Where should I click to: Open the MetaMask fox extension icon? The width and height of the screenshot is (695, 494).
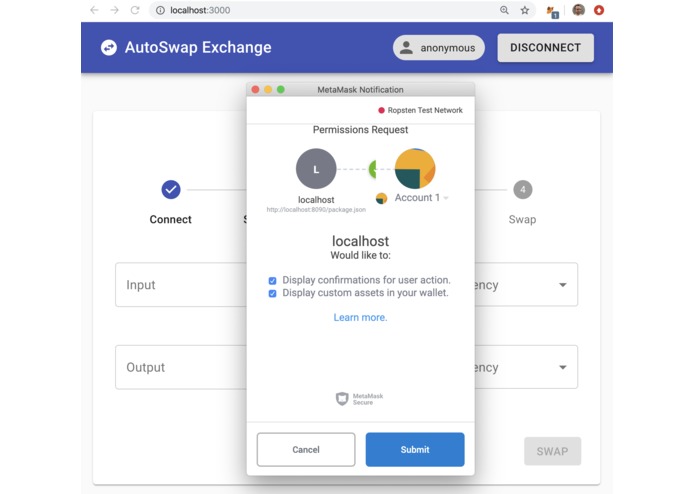pyautogui.click(x=552, y=11)
